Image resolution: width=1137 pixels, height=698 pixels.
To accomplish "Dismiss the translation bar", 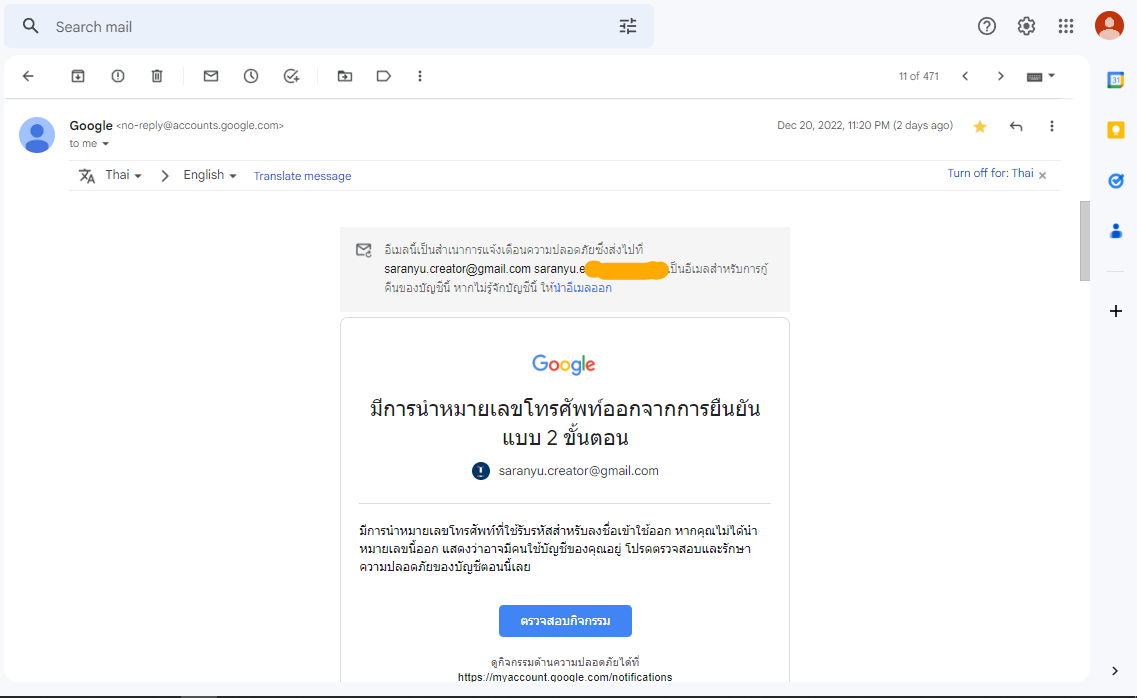I will click(x=1043, y=175).
